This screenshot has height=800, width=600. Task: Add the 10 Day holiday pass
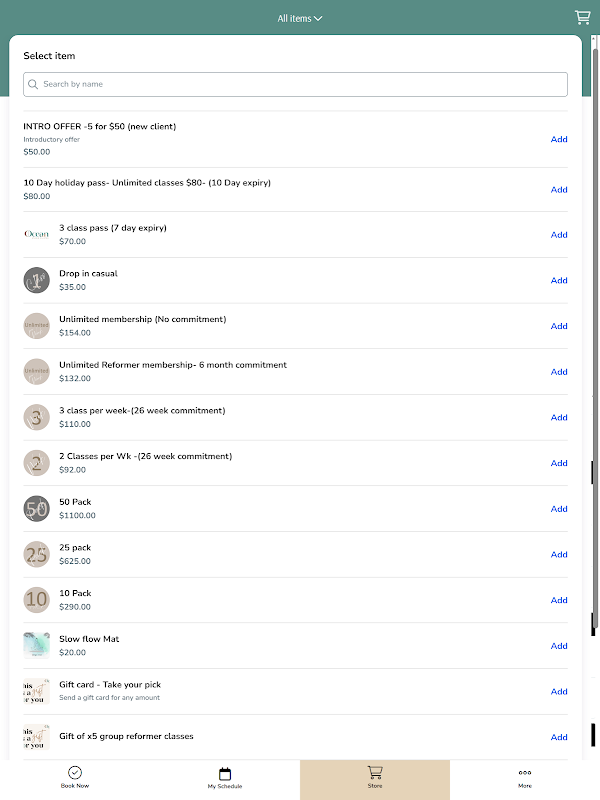(559, 189)
